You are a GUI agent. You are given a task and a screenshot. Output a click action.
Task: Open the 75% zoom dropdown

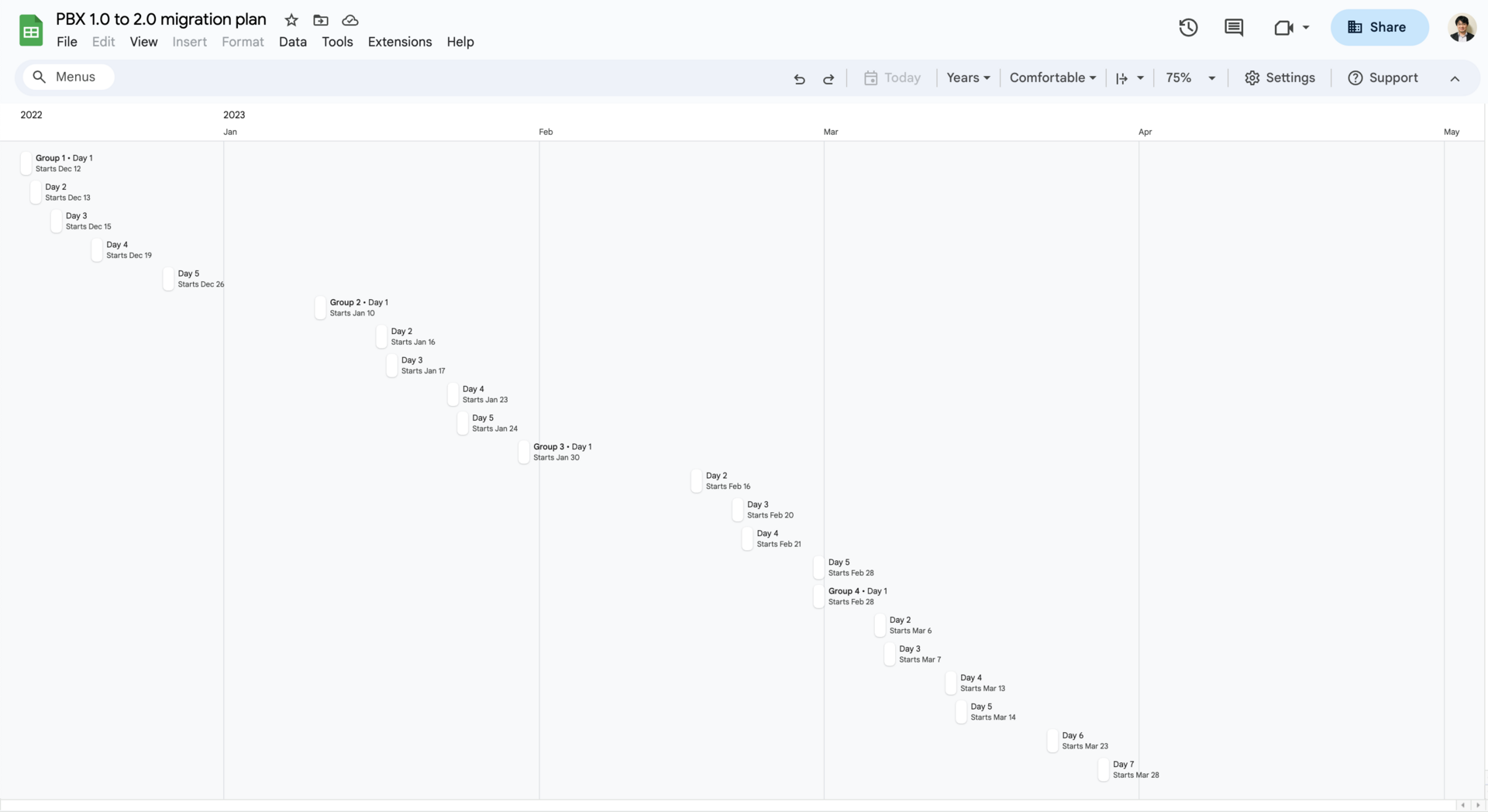[x=1190, y=77]
